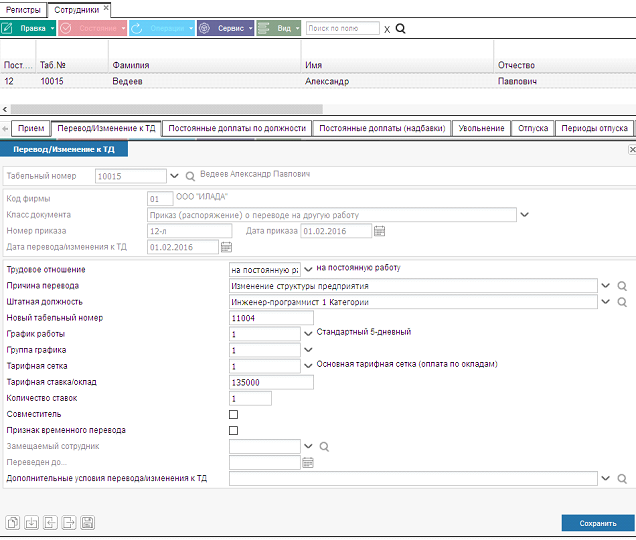Select the Ведеев row in table
Screen dimensions: 636x540
(x=318, y=81)
